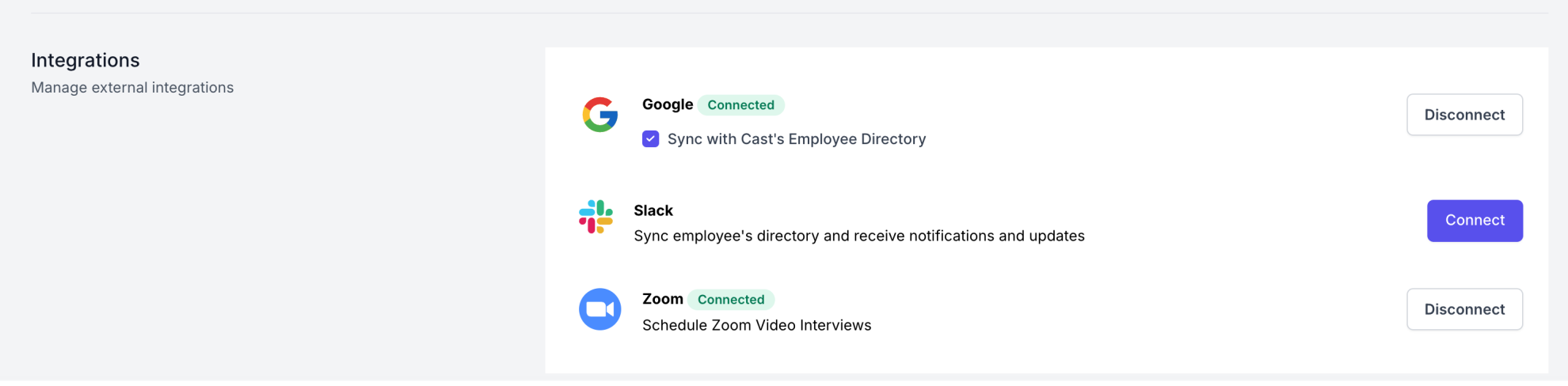Select the Google integration name
Image resolution: width=1568 pixels, height=386 pixels.
[x=667, y=104]
